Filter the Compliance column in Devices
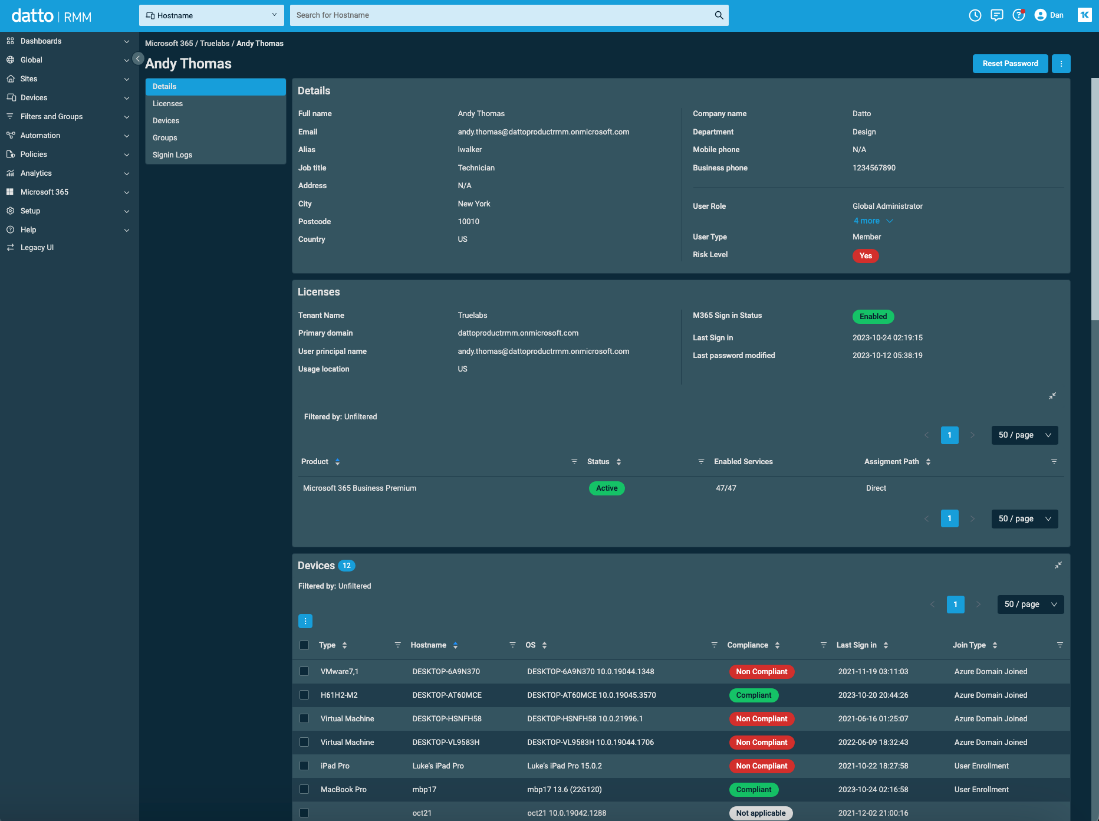1099x821 pixels. point(824,645)
